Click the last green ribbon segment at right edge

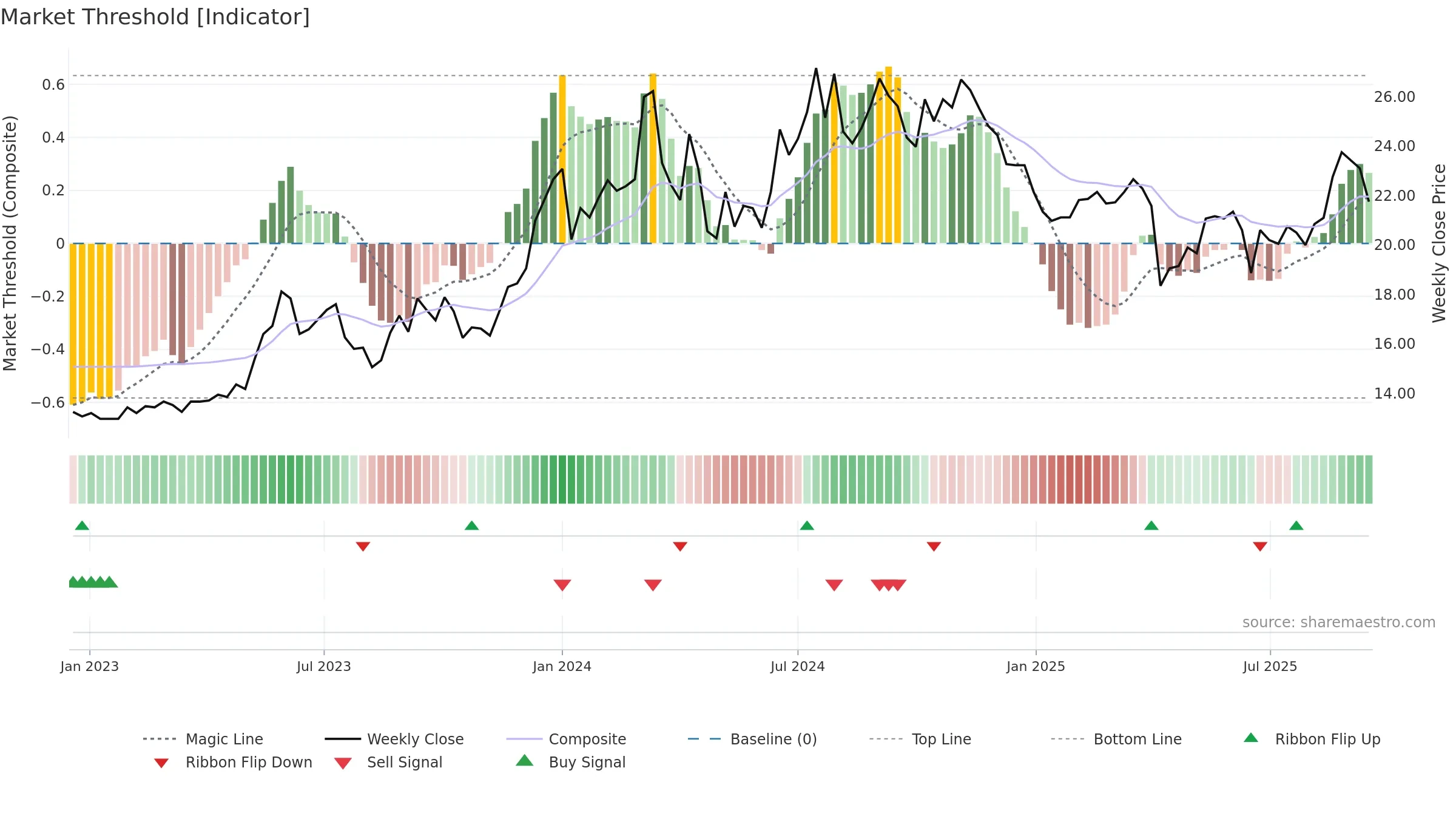pos(1369,479)
